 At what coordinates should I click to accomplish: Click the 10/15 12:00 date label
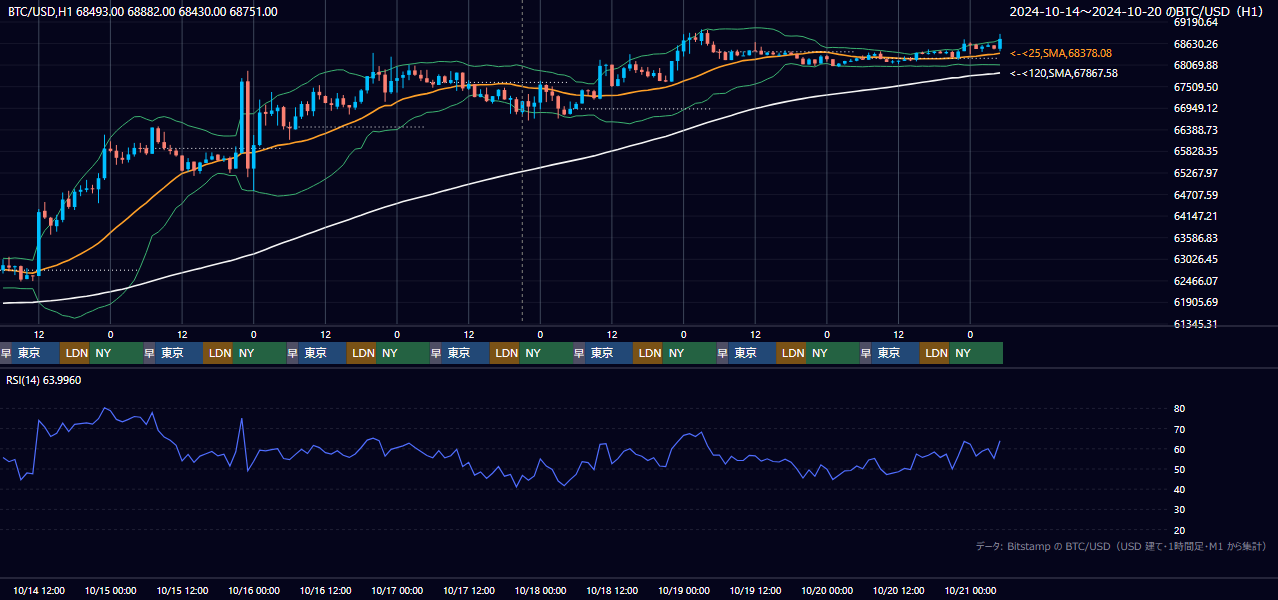pos(182,591)
